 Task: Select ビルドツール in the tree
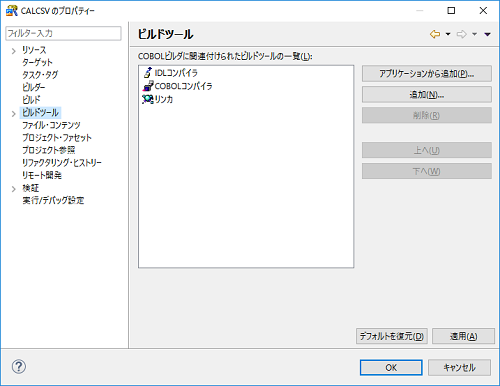pyautogui.click(x=40, y=112)
